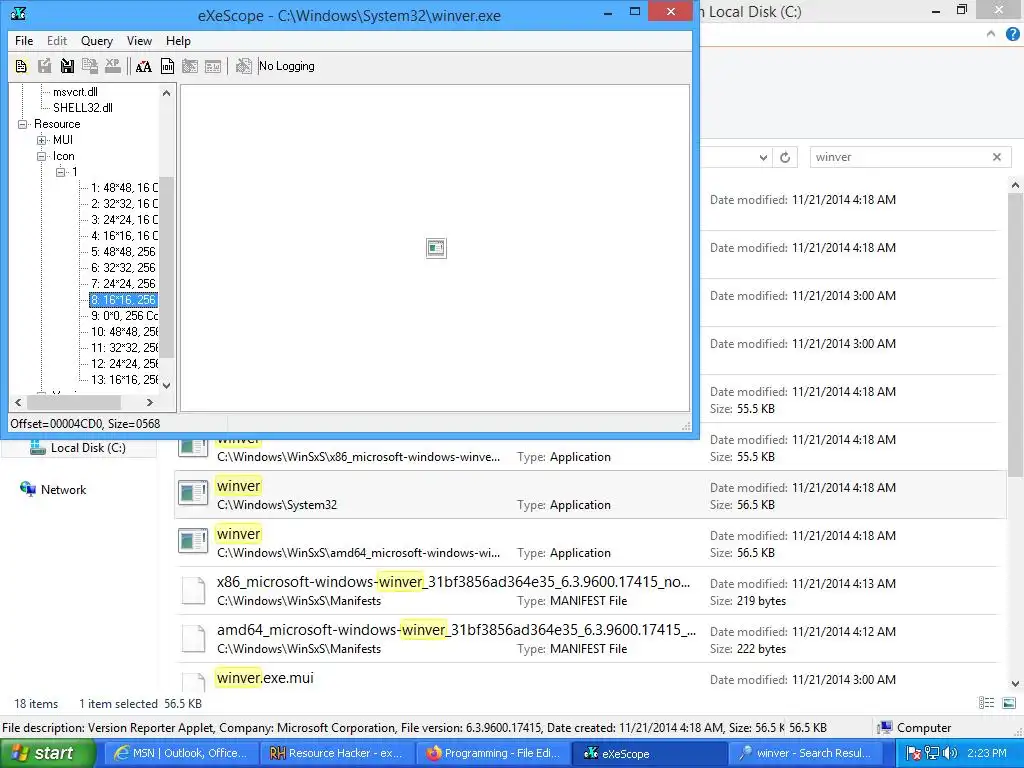Open the File menu in eXeScope
The height and width of the screenshot is (768, 1024).
24,40
